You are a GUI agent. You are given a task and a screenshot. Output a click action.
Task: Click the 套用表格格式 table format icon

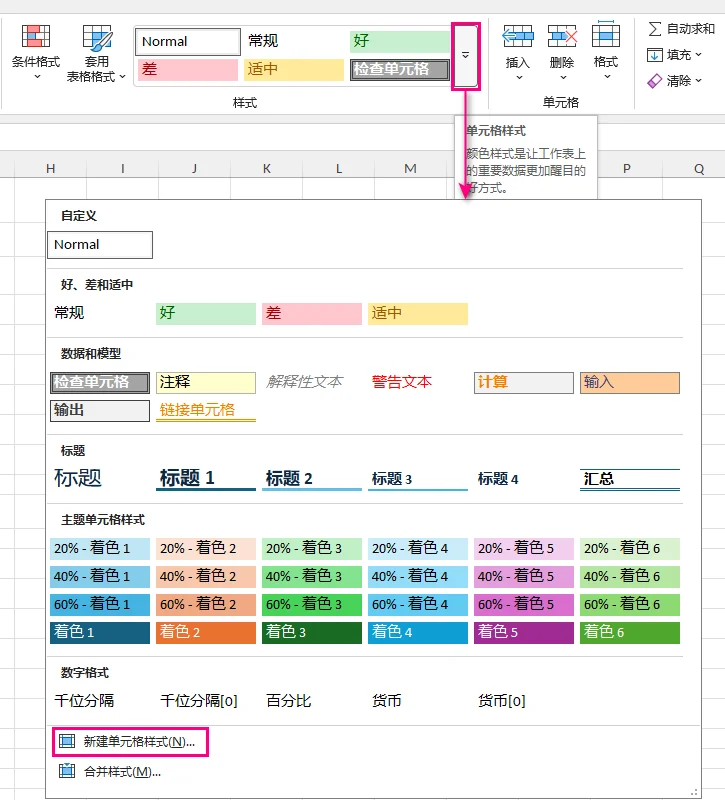pyautogui.click(x=97, y=37)
